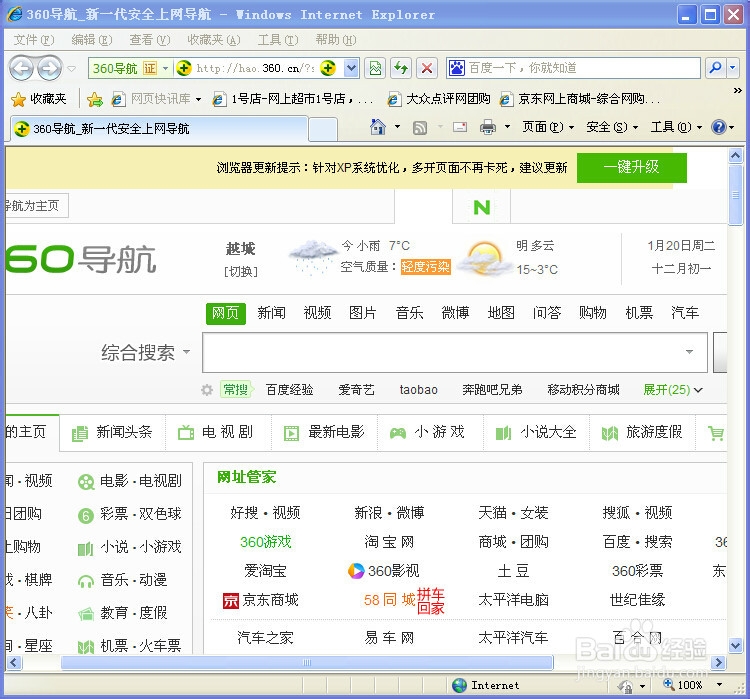
Task: Click the horizontal scrollbar right arrow
Action: (717, 663)
